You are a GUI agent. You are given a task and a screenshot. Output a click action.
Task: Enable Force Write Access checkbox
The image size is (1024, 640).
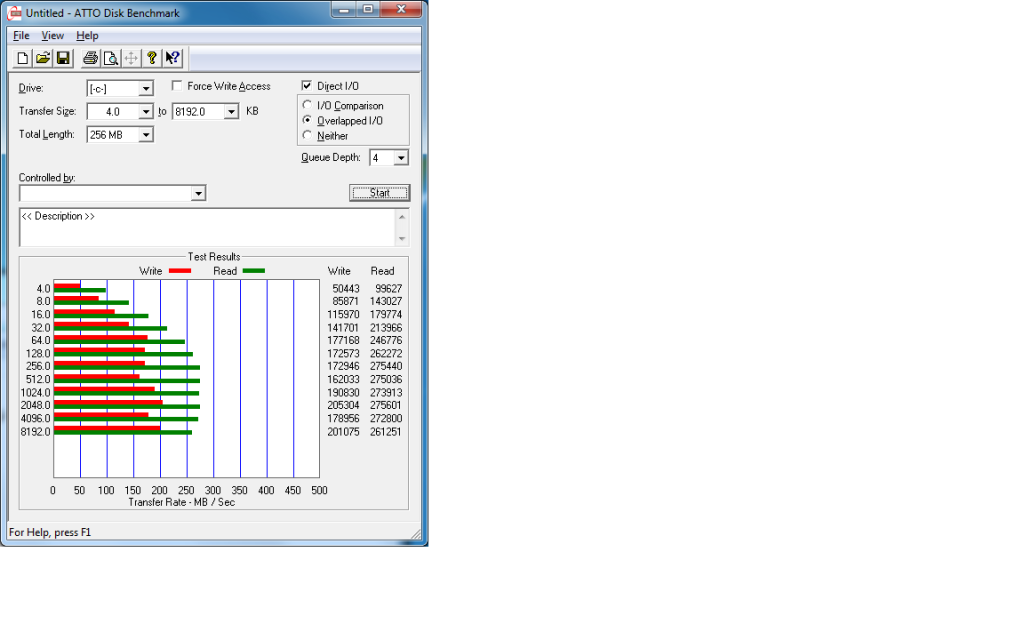click(178, 87)
